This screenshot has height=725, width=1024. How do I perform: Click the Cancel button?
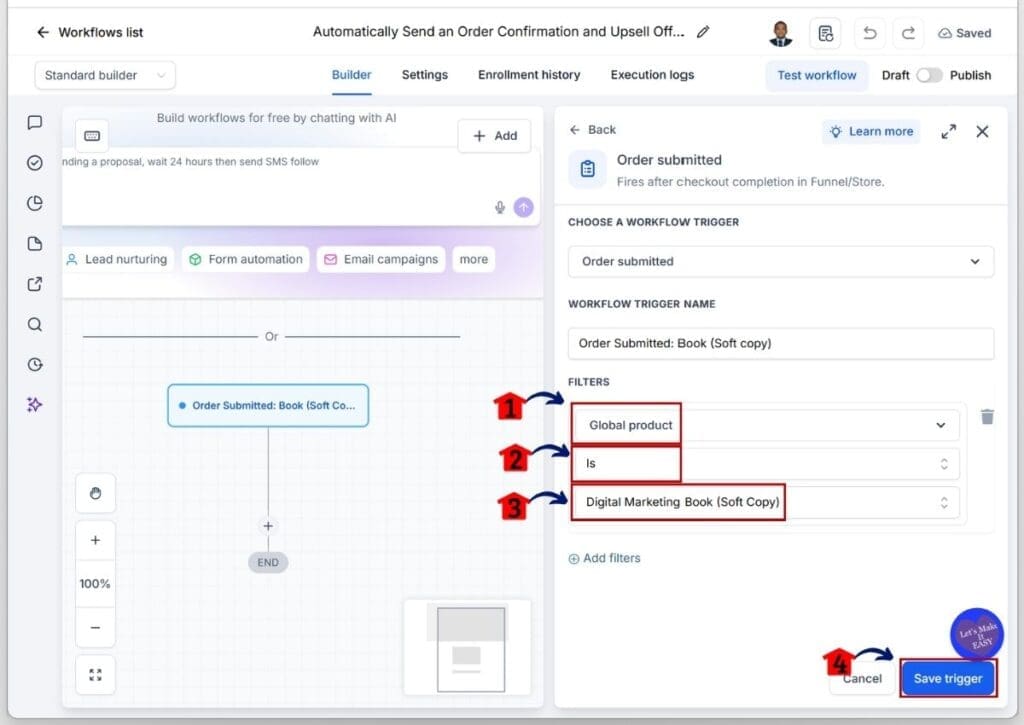point(861,679)
